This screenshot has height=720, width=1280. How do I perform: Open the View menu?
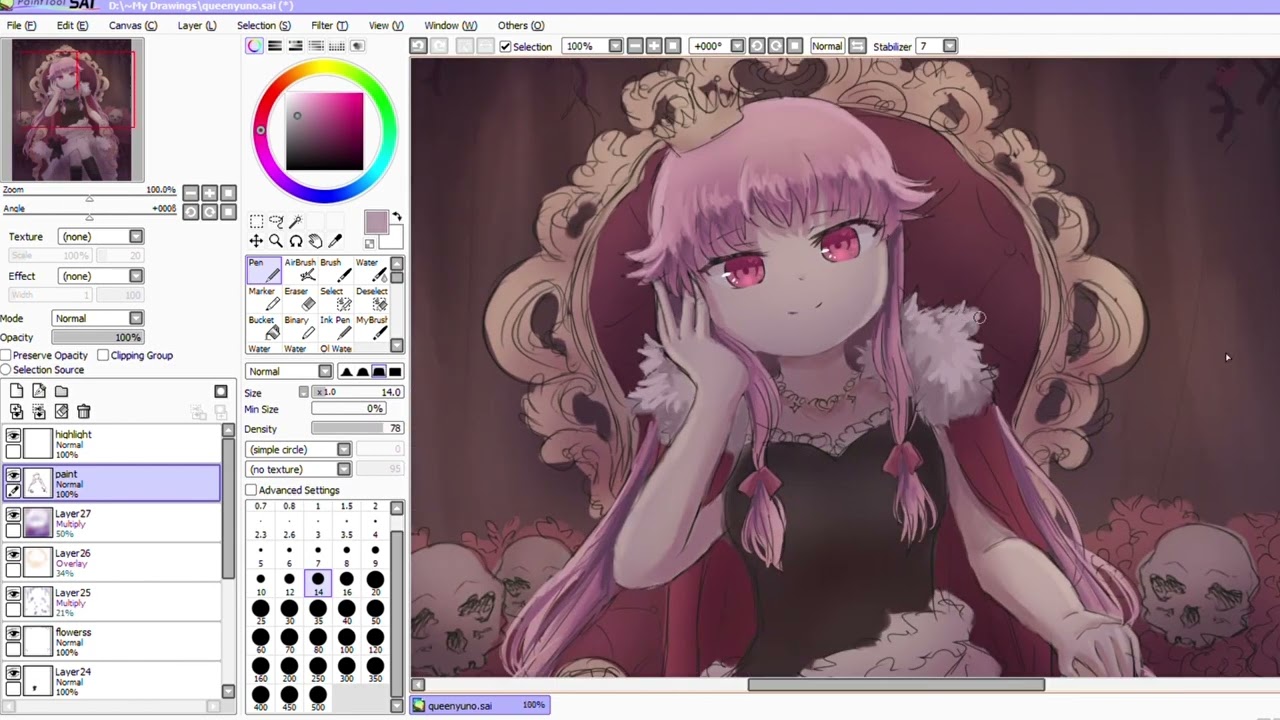click(386, 25)
